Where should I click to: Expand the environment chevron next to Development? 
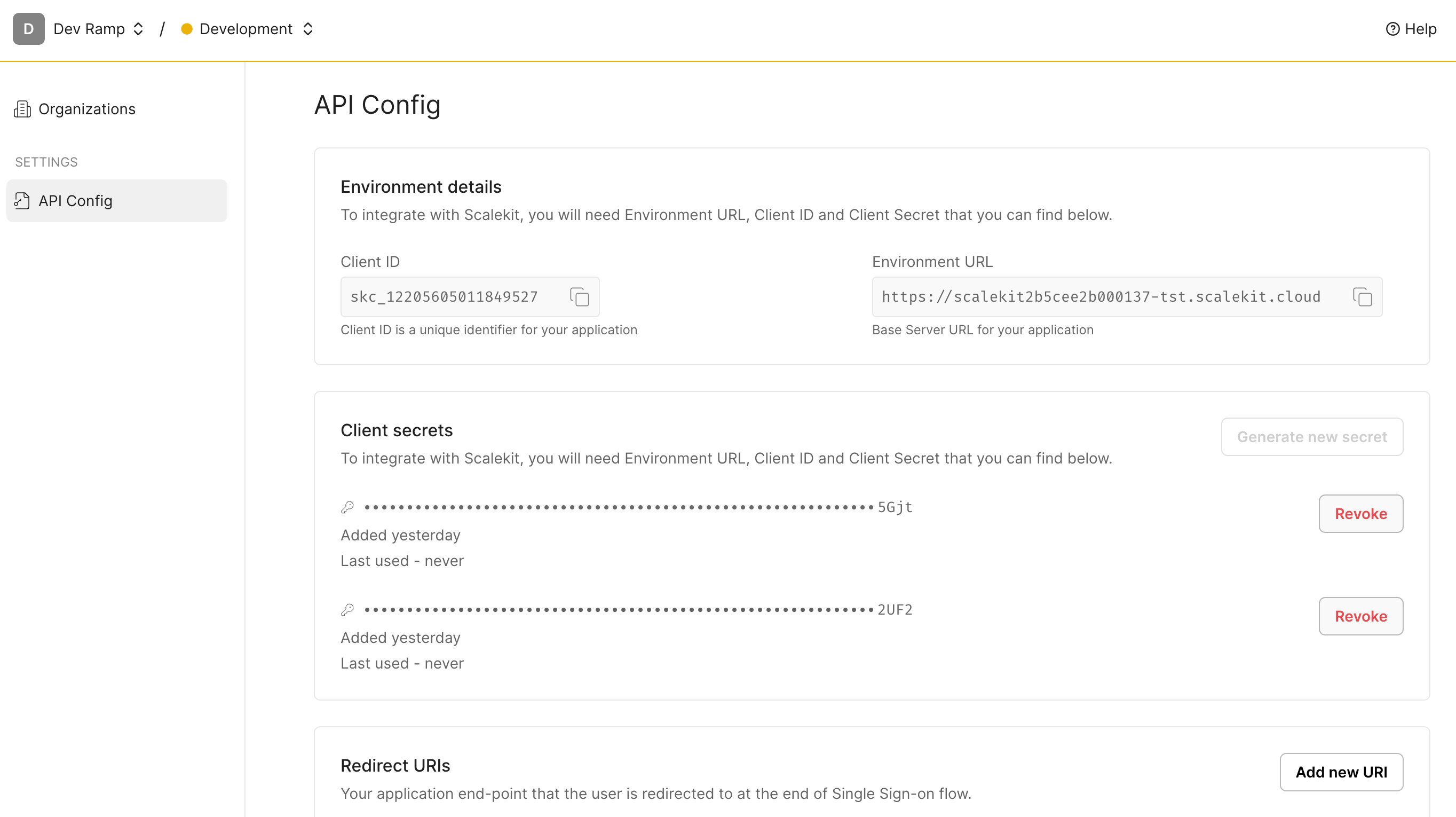tap(308, 29)
